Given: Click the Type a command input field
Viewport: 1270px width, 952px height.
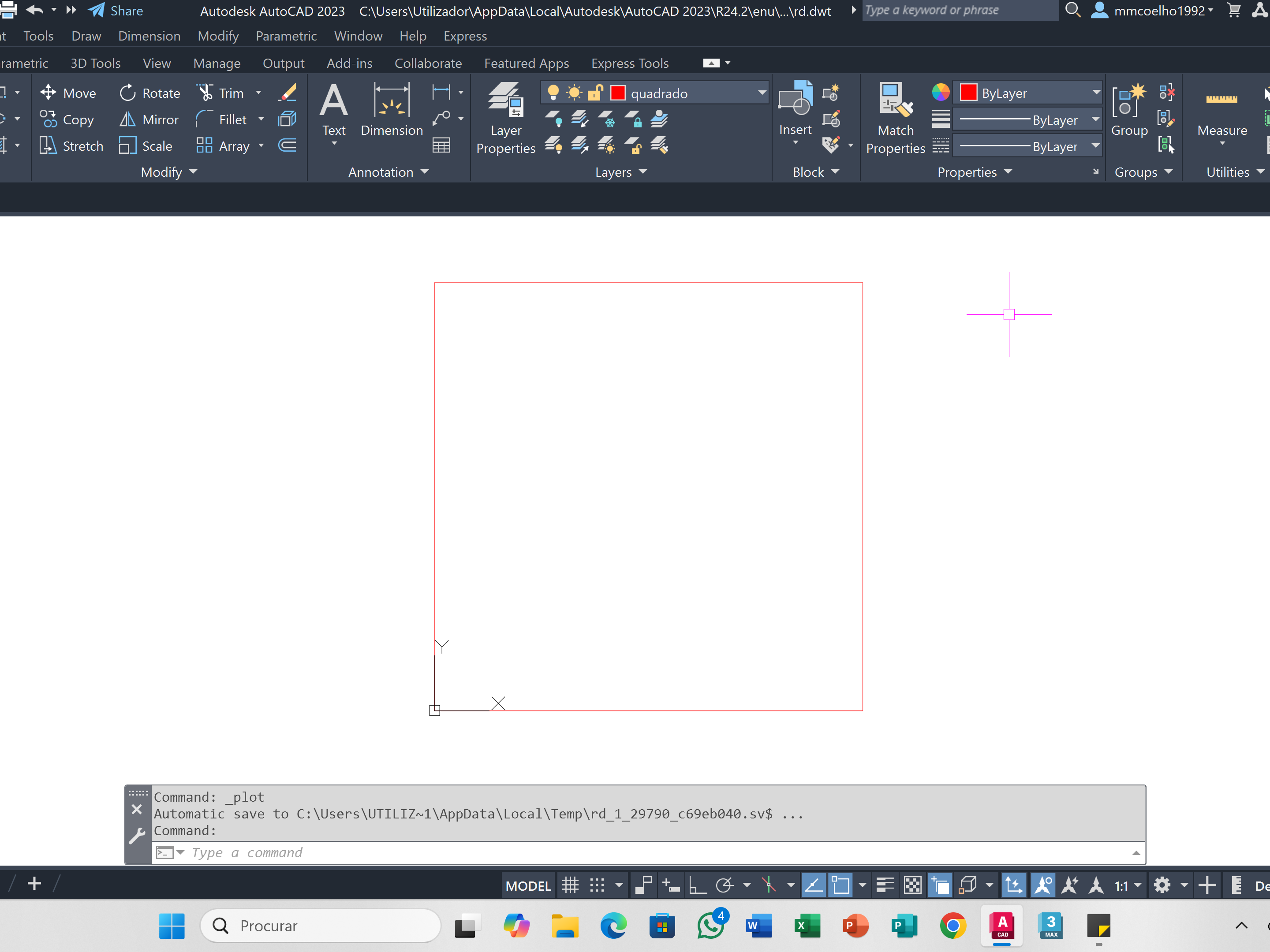Looking at the screenshot, I should coord(631,853).
